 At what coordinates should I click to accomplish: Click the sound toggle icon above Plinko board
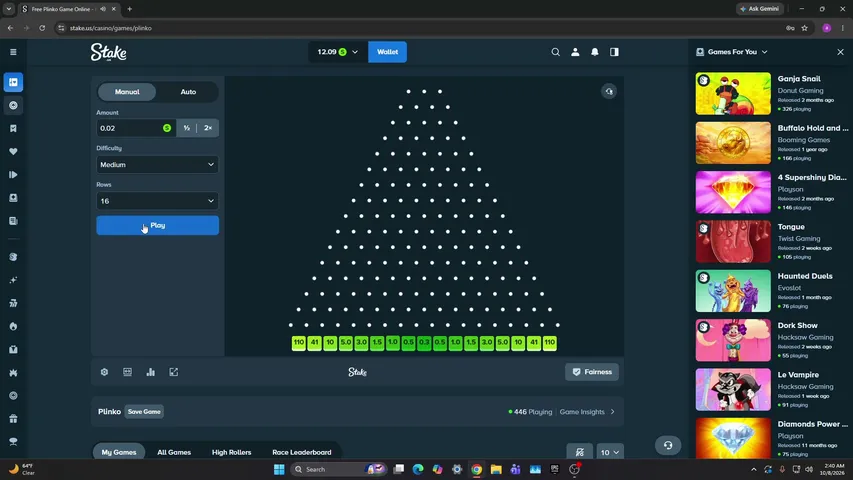click(609, 91)
